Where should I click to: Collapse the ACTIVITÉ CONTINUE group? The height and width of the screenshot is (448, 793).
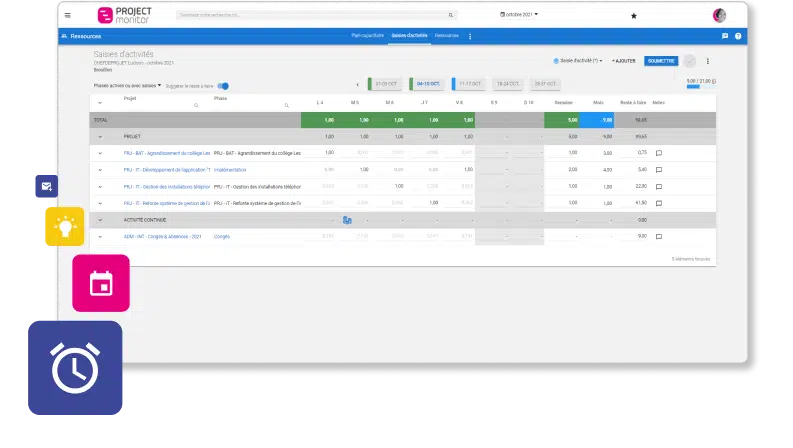coord(100,220)
